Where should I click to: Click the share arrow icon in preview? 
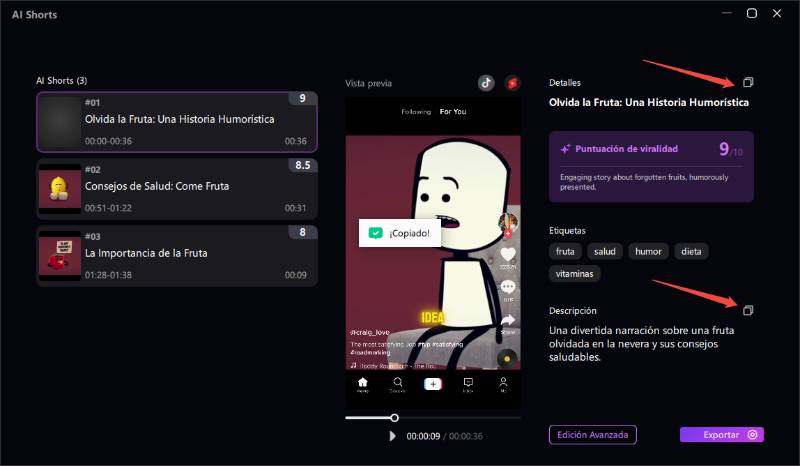pyautogui.click(x=508, y=320)
